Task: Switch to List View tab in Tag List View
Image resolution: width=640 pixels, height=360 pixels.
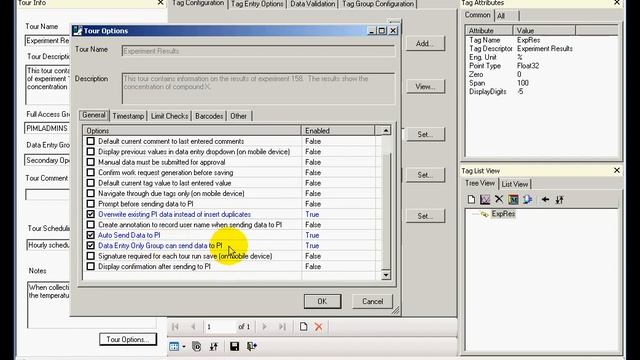Action: point(515,184)
